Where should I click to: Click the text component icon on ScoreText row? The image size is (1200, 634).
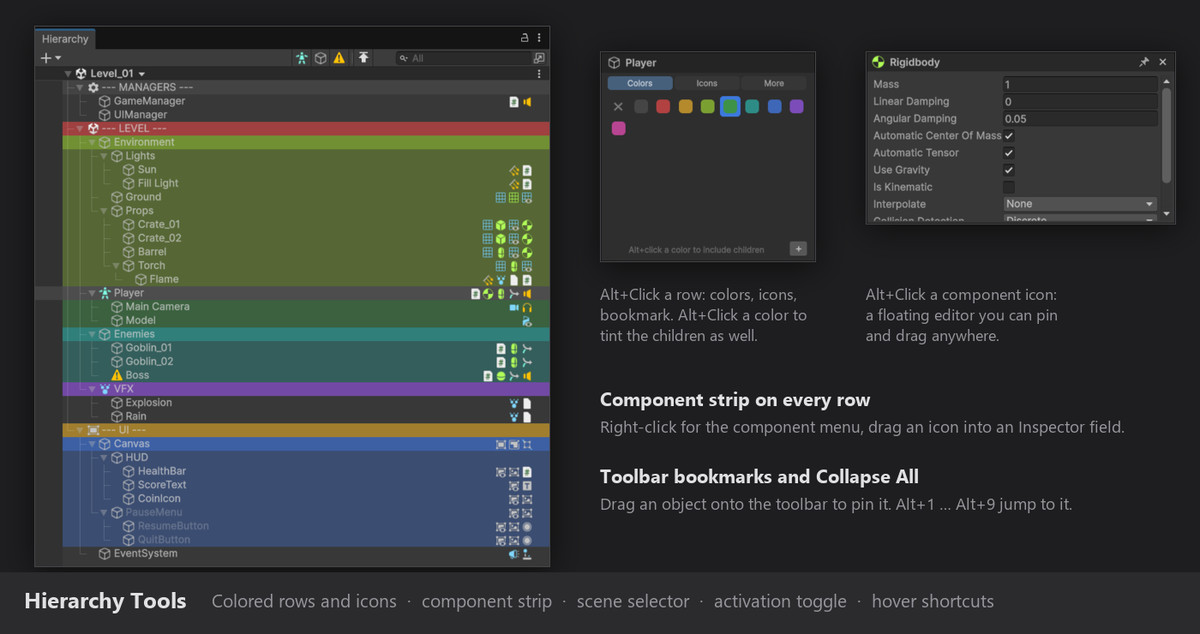click(x=527, y=485)
